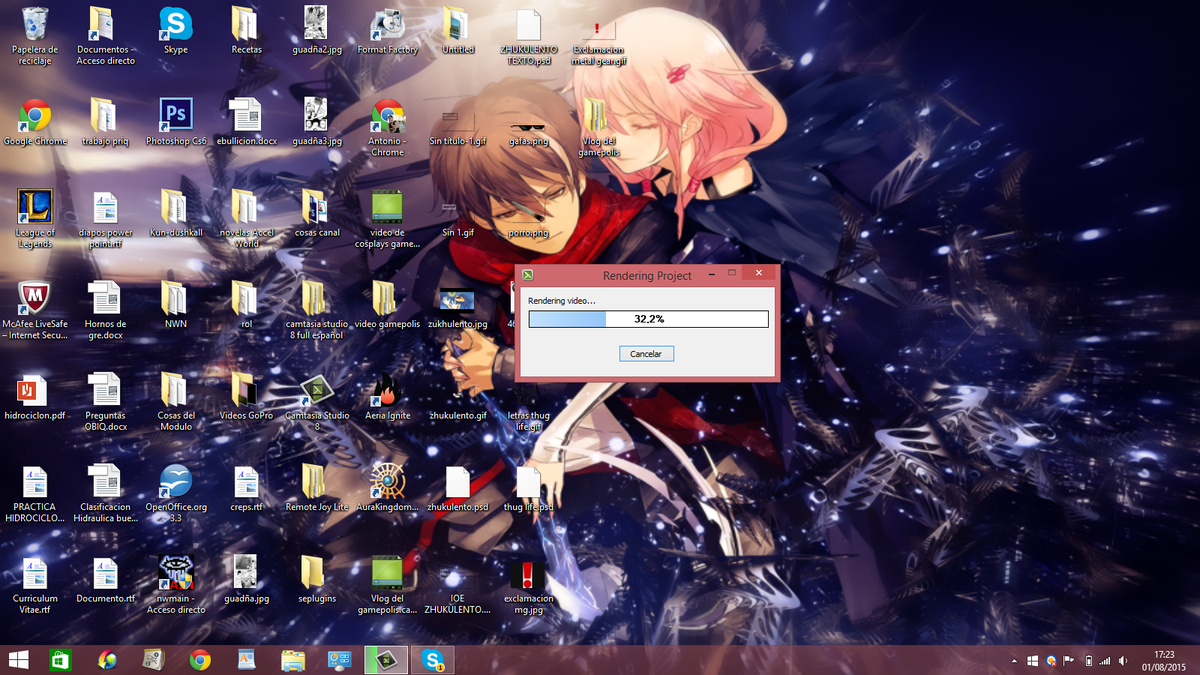Viewport: 1200px width, 675px height.
Task: Select the PRACTICA HIDROCICLO file
Action: point(35,493)
